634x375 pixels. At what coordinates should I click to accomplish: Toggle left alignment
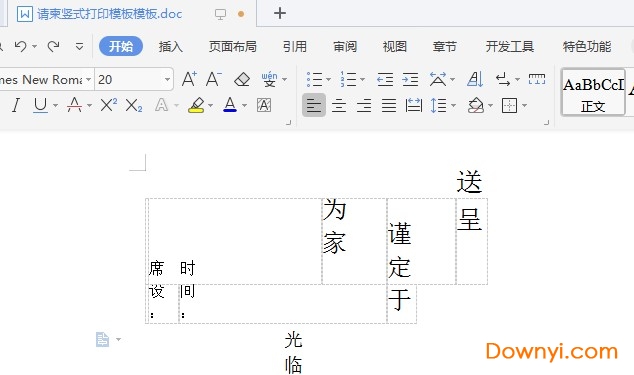(x=314, y=105)
